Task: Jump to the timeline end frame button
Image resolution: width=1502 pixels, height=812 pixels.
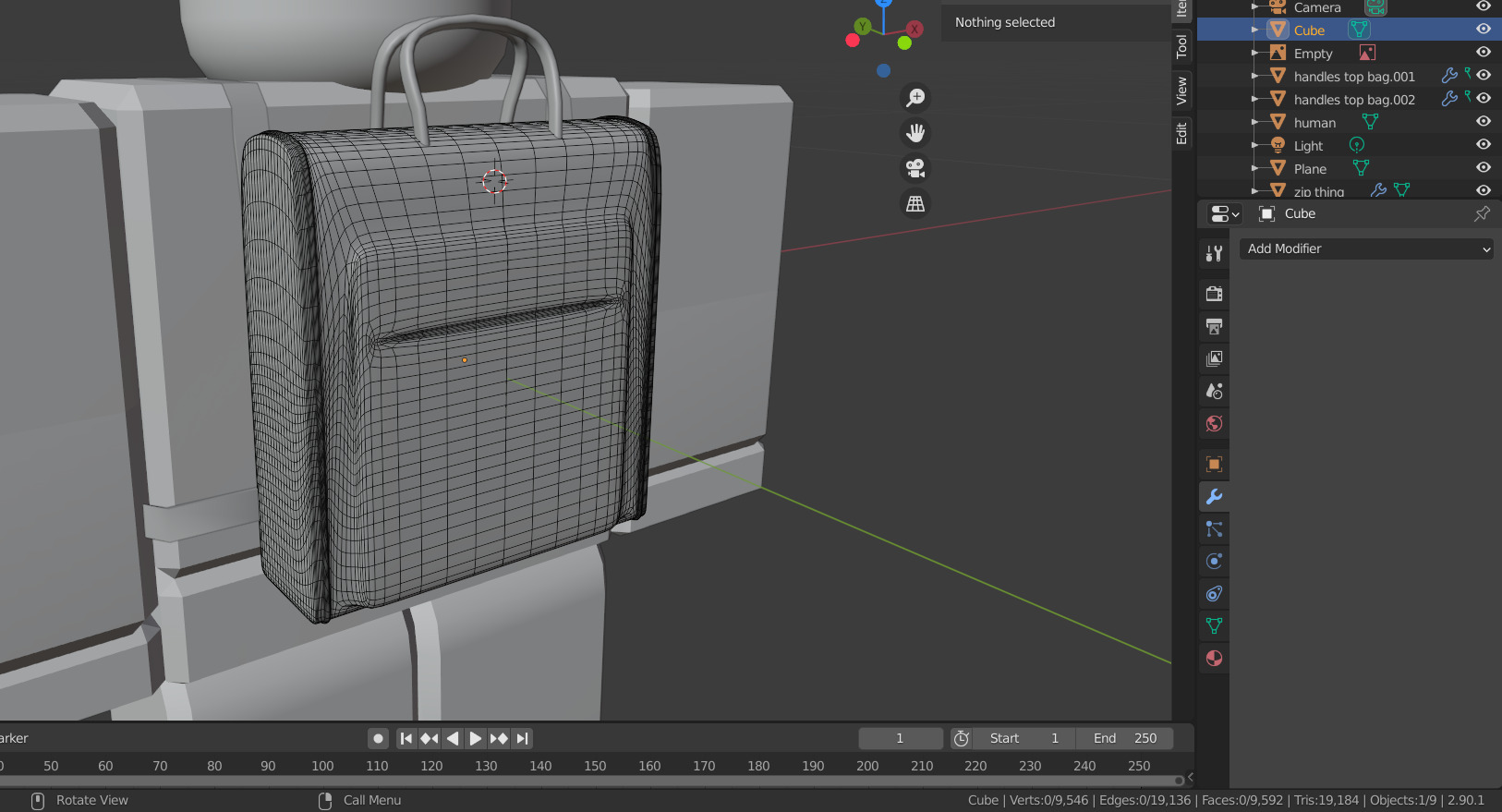Action: click(x=523, y=738)
